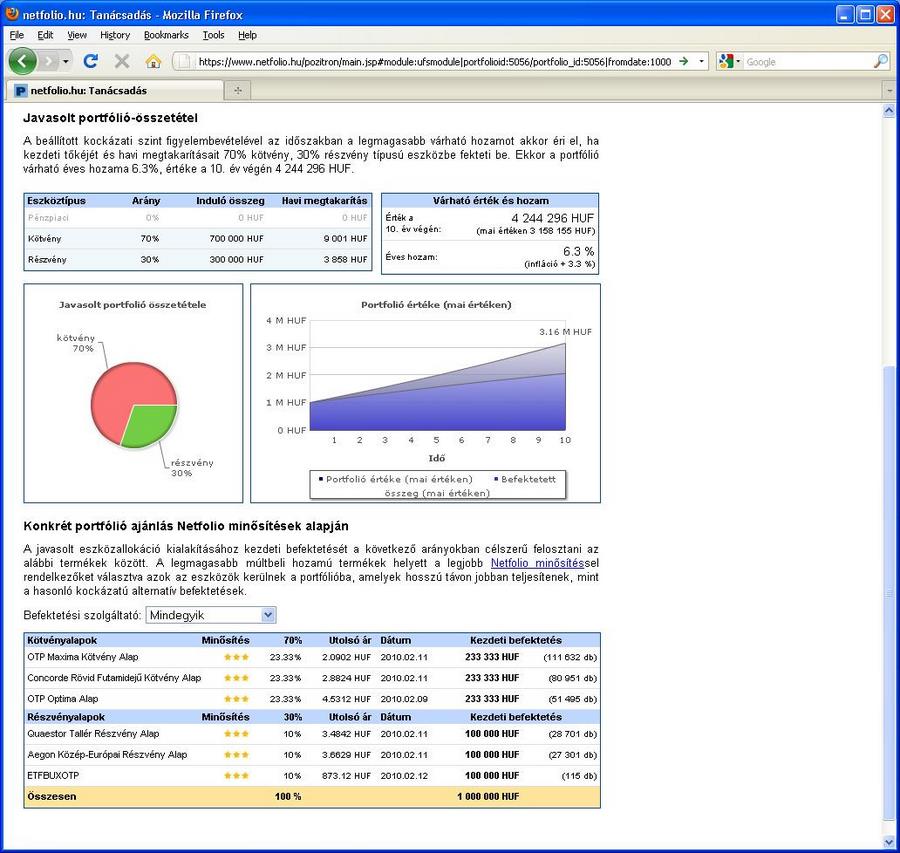Click the Eszköztípus column header
900x853 pixels.
[x=56, y=200]
